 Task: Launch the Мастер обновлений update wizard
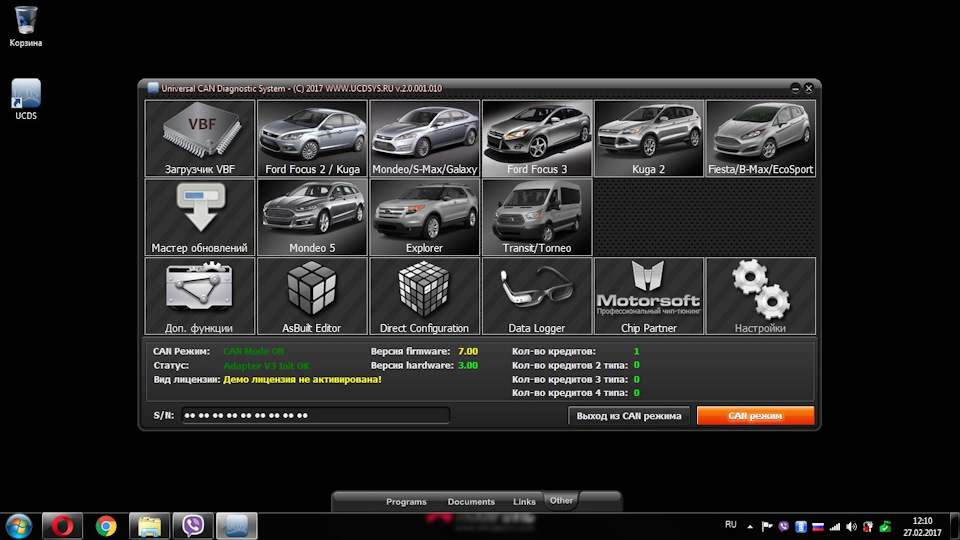click(x=200, y=217)
